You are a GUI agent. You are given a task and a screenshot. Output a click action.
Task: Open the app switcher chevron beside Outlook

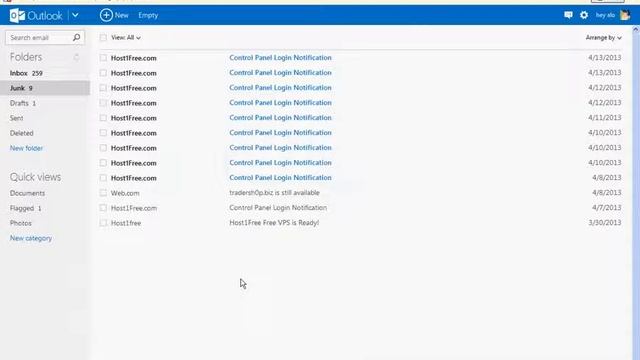coord(76,15)
